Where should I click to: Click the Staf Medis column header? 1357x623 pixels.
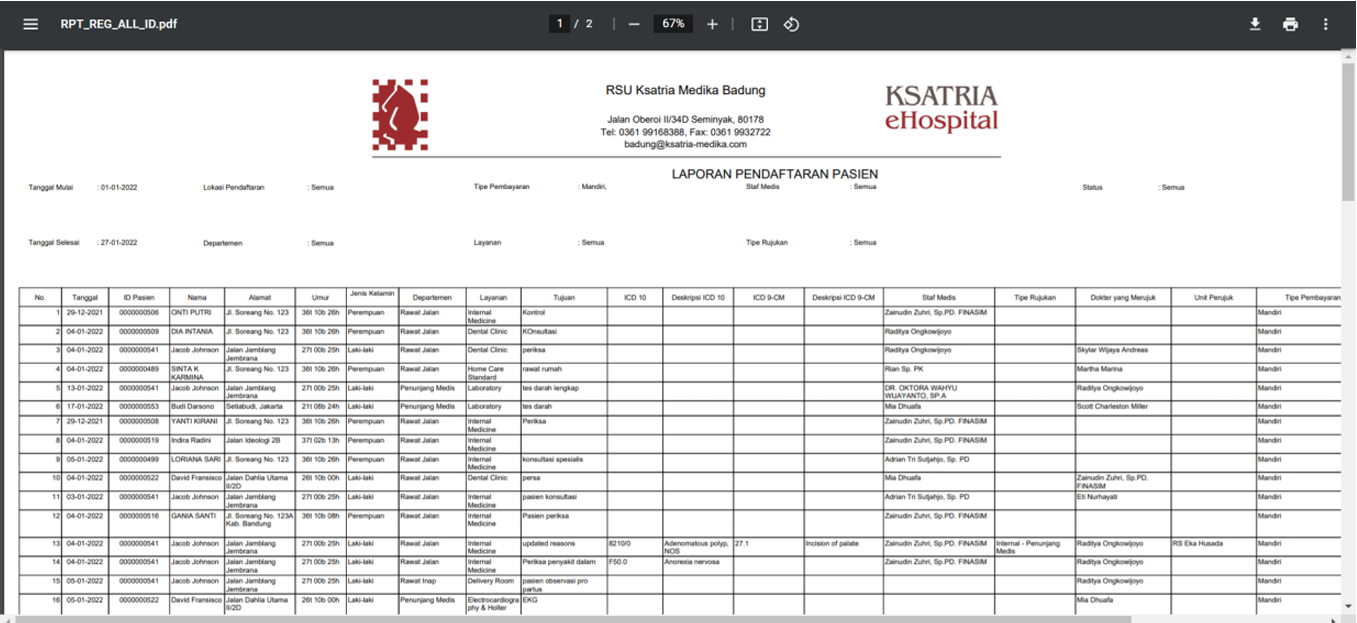click(938, 297)
